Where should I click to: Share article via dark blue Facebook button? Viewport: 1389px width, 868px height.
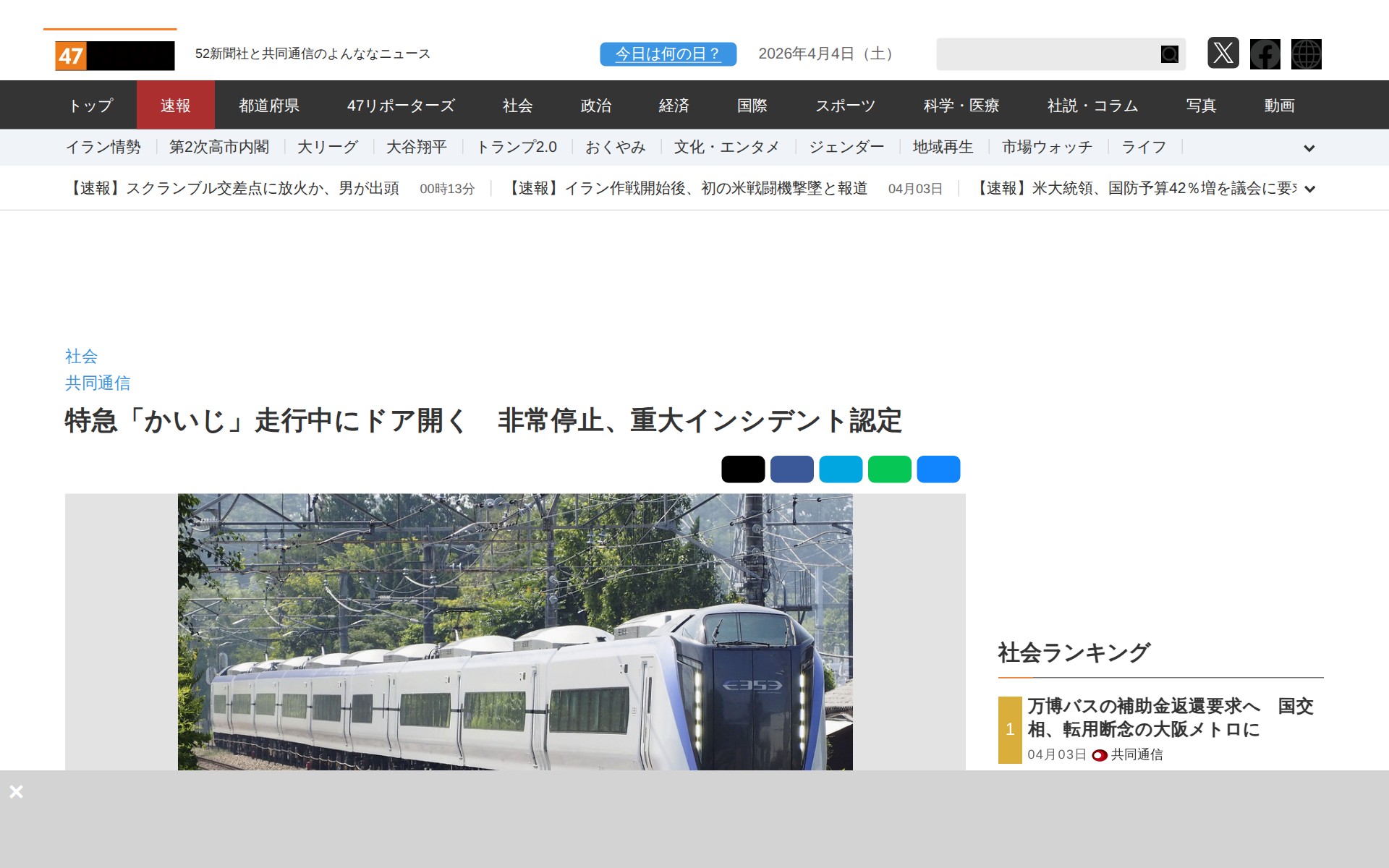click(791, 469)
